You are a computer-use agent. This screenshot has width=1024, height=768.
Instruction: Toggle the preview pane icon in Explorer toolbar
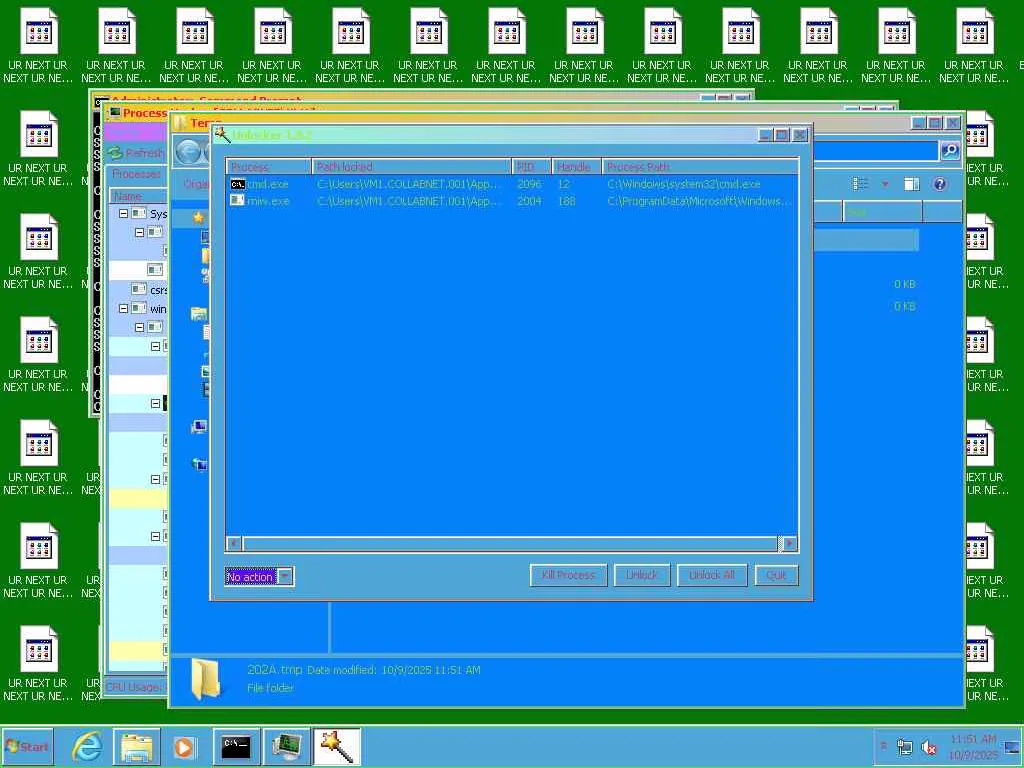pyautogui.click(x=912, y=184)
